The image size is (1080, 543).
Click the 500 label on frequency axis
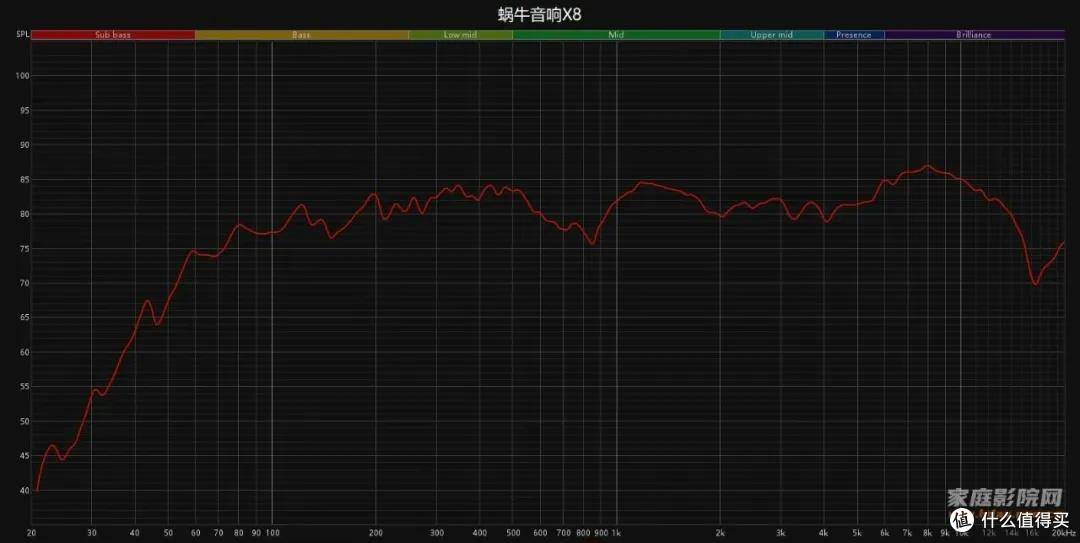tap(513, 533)
